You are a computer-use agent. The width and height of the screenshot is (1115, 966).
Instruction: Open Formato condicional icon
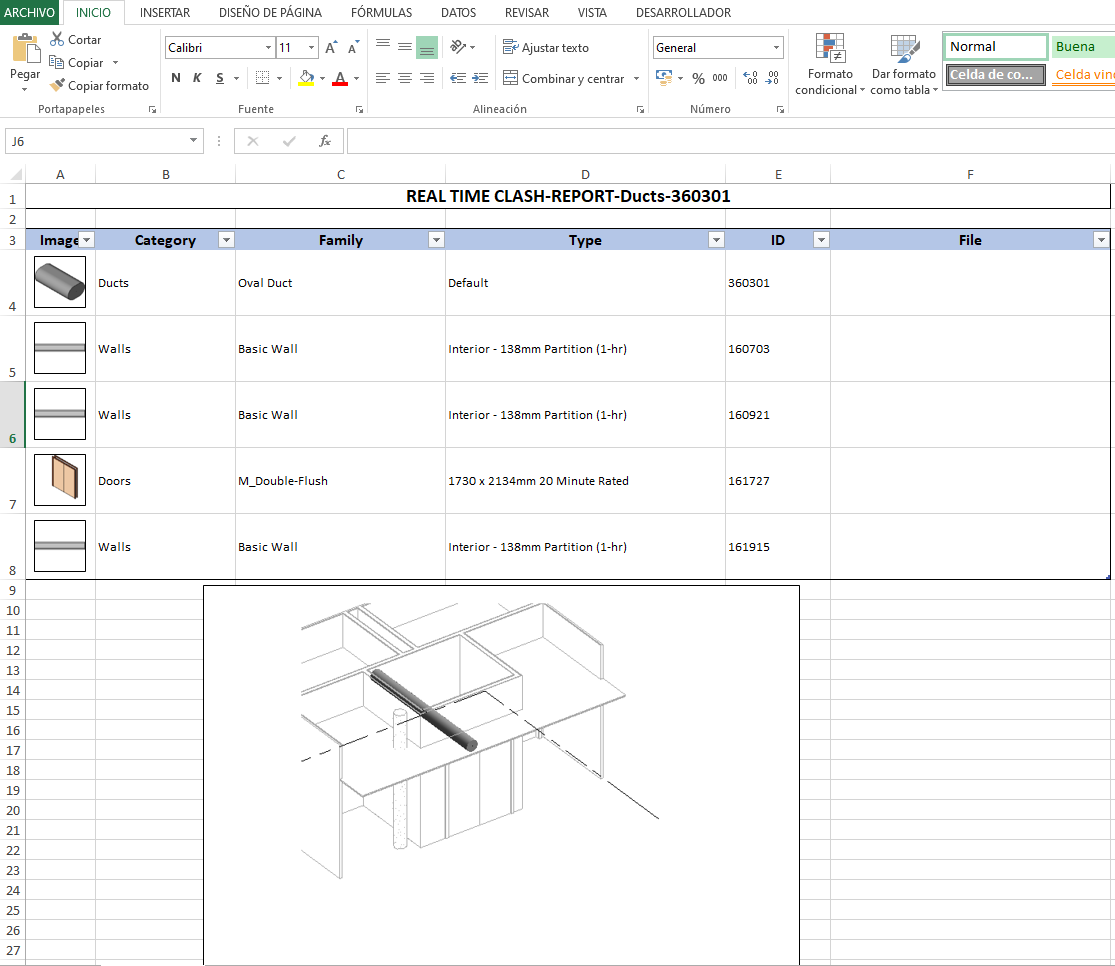[x=830, y=48]
